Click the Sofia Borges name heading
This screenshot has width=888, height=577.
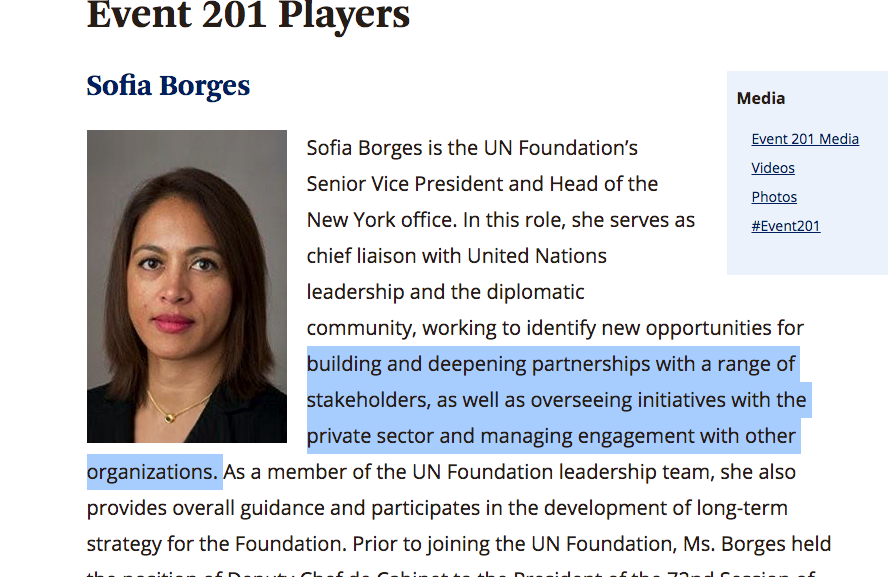168,86
